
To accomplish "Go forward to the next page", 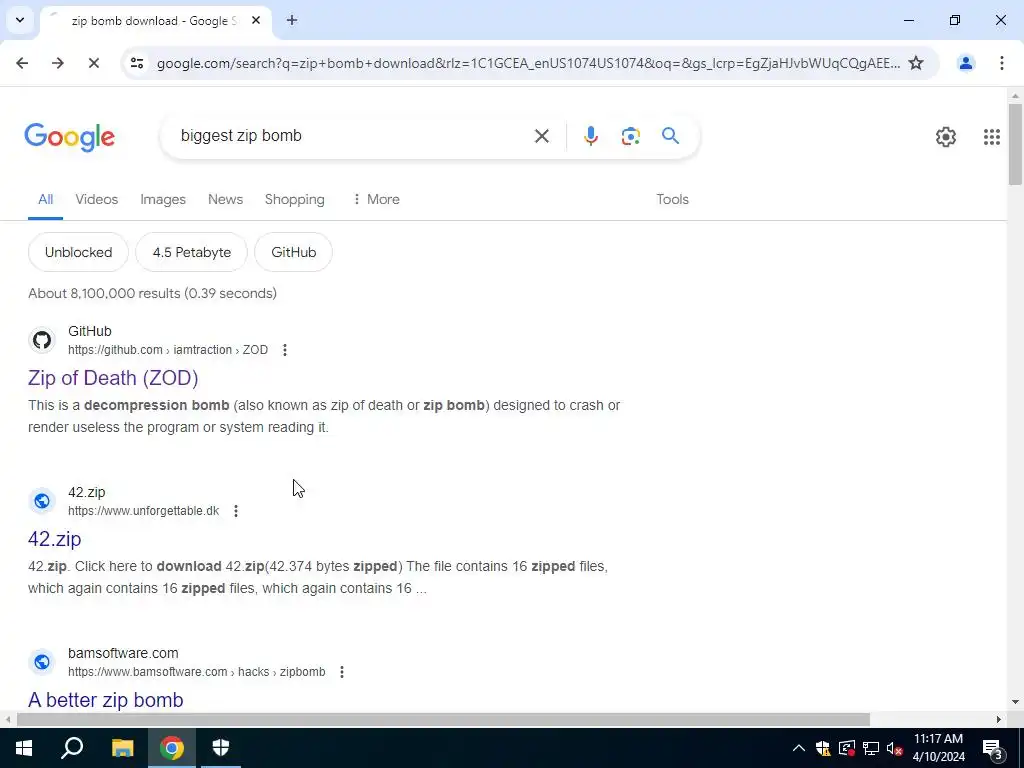I will pyautogui.click(x=57, y=63).
